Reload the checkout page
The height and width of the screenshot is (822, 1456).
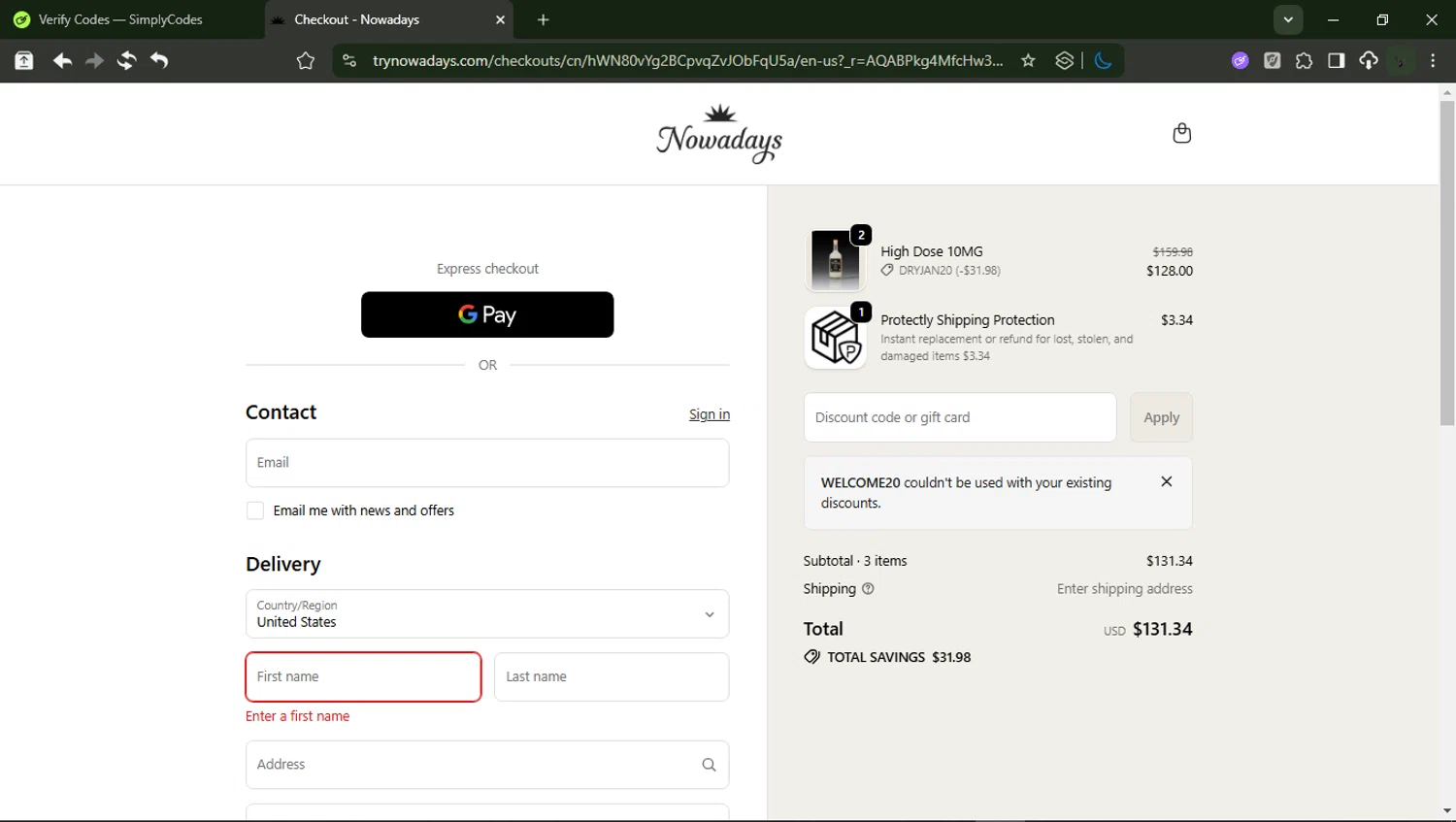(x=126, y=61)
